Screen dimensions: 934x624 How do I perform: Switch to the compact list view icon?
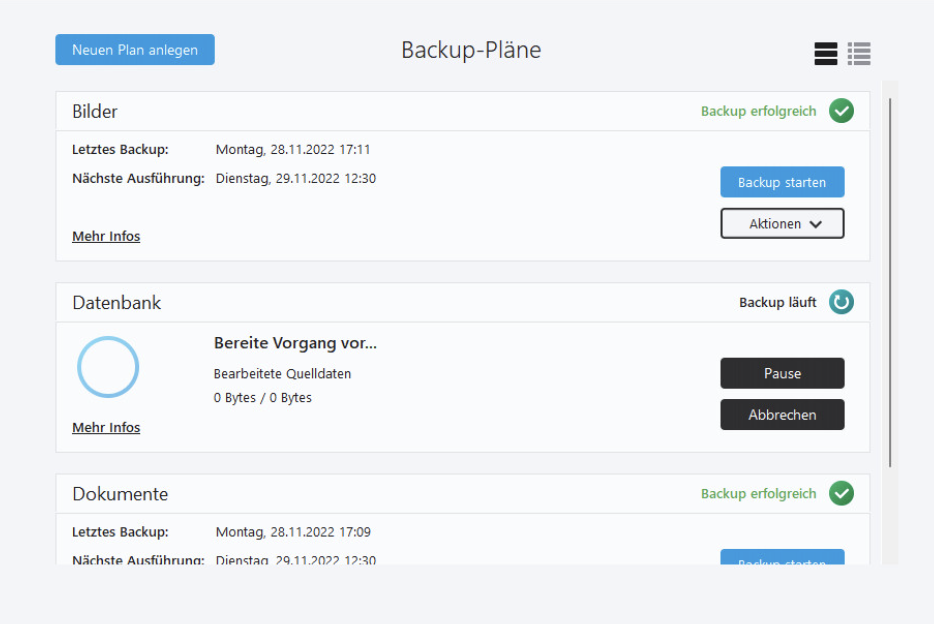[x=825, y=53]
